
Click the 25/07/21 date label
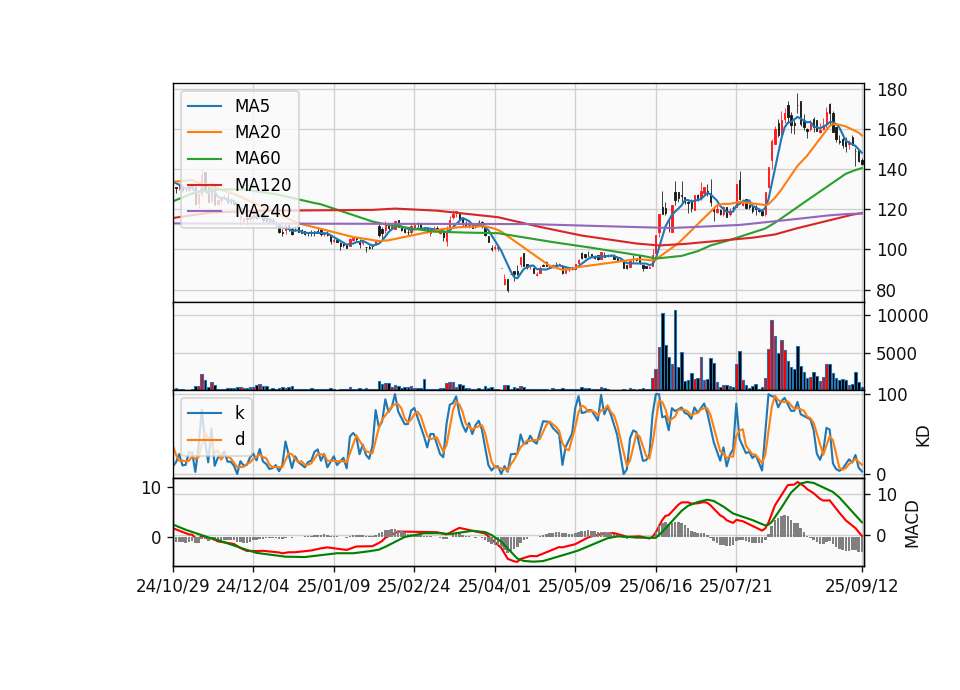[x=736, y=586]
